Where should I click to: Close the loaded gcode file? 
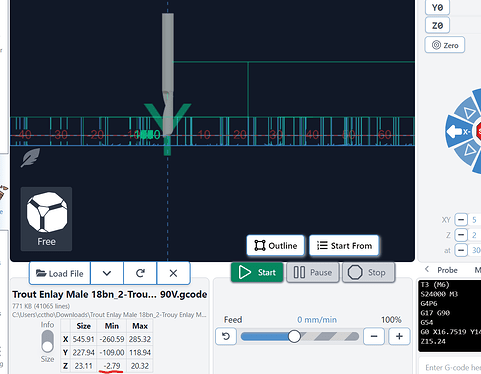point(173,273)
